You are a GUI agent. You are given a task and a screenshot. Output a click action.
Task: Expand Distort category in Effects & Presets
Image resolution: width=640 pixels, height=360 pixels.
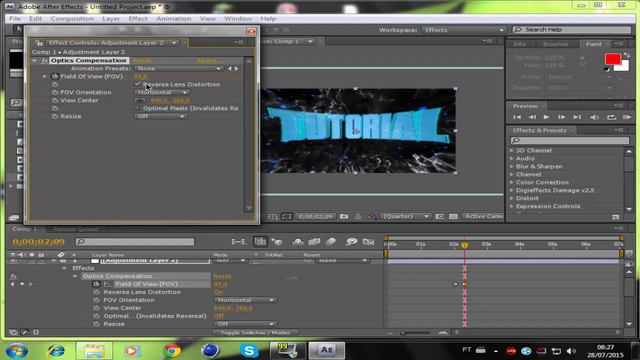[x=512, y=198]
